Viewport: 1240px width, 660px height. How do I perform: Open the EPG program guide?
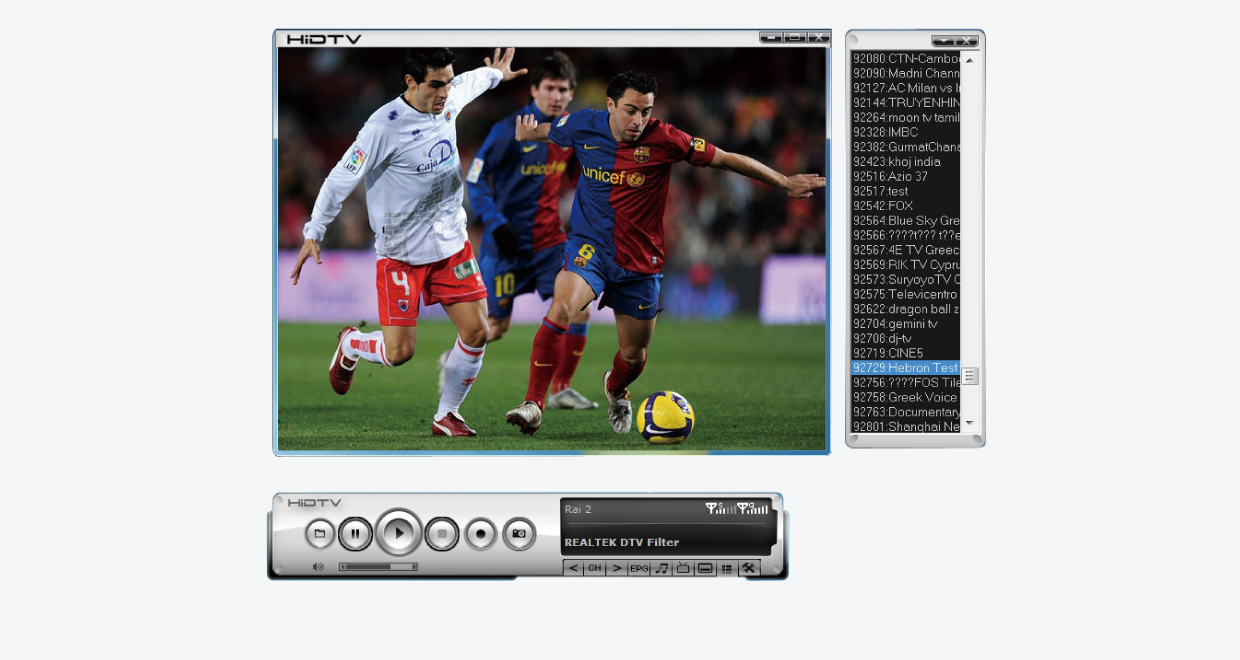point(639,568)
